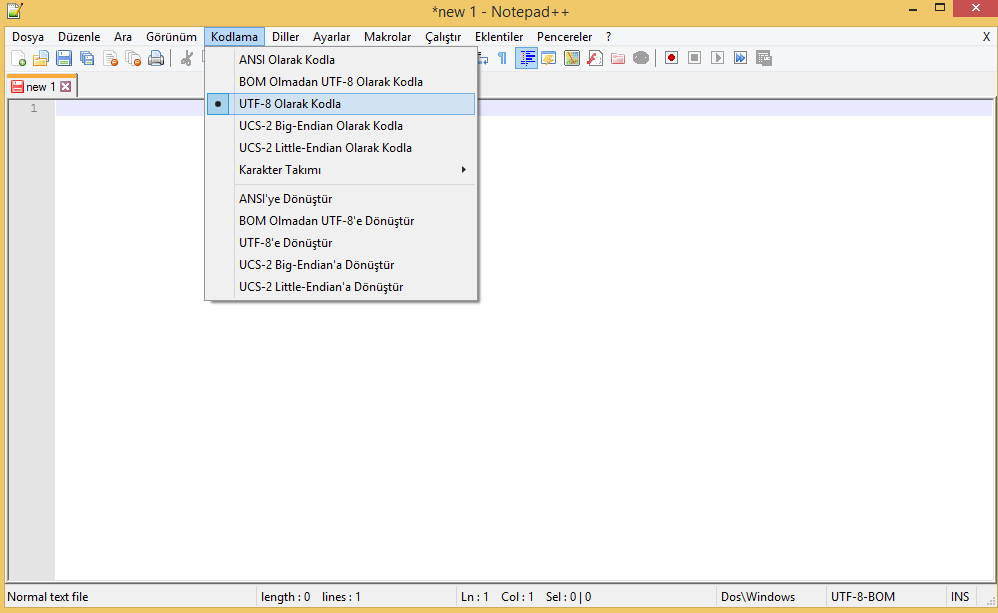Close the new 1 tab with its X
This screenshot has height=613, width=998.
coord(66,87)
